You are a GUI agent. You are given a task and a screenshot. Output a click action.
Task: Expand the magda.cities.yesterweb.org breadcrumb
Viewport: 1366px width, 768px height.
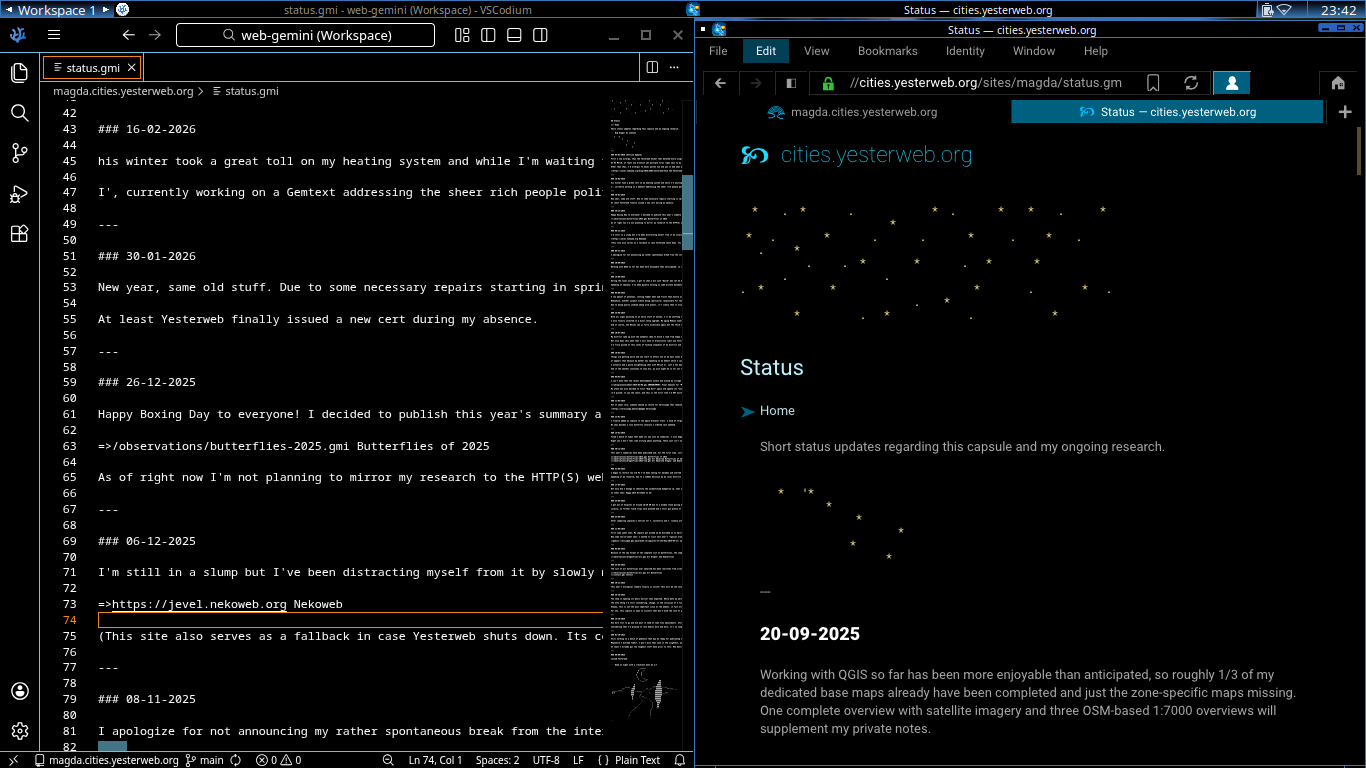[x=122, y=90]
